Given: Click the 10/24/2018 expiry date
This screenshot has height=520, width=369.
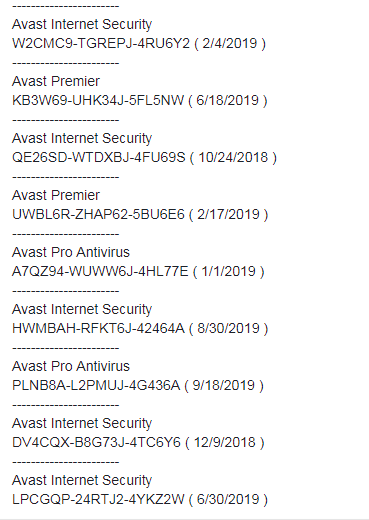Looking at the screenshot, I should tap(233, 157).
